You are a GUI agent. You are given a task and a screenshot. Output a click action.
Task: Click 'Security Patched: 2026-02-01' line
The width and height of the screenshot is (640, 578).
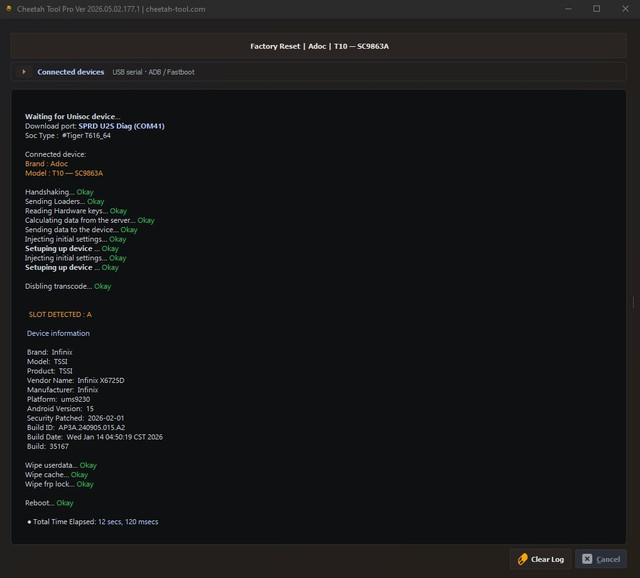(x=76, y=418)
